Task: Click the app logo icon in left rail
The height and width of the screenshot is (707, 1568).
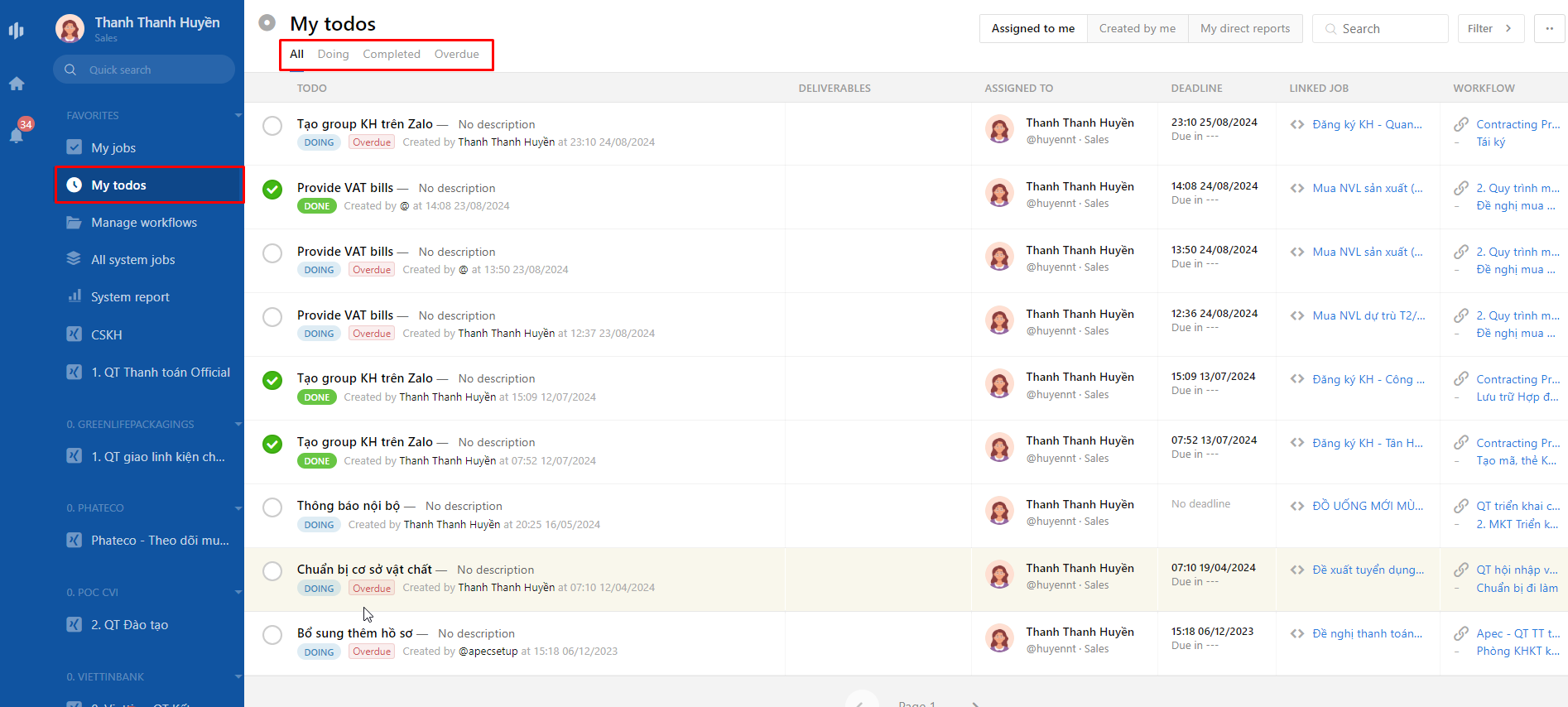Action: point(16,31)
